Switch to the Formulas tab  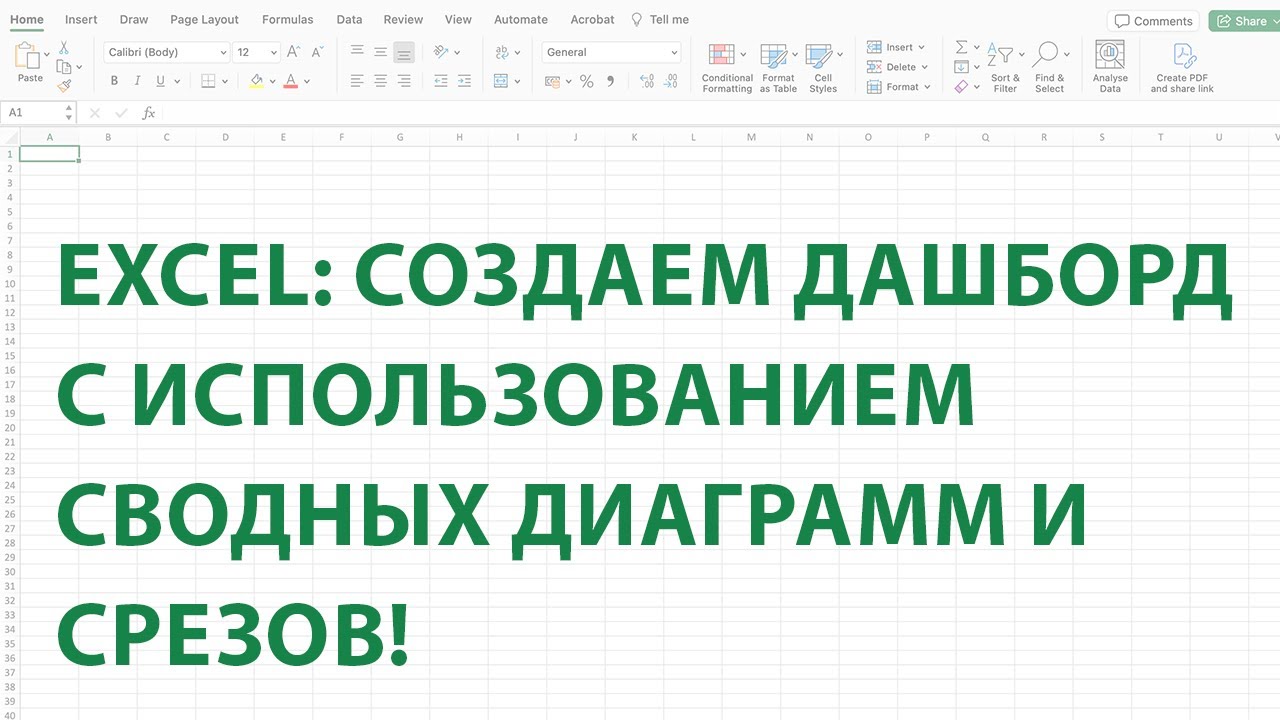[288, 19]
